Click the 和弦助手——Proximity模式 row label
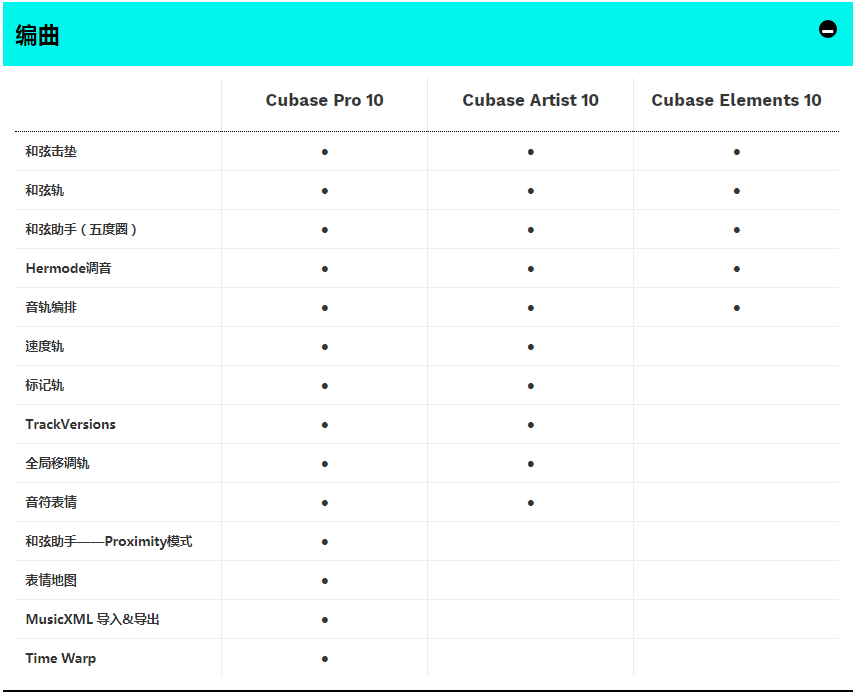 pyautogui.click(x=109, y=541)
